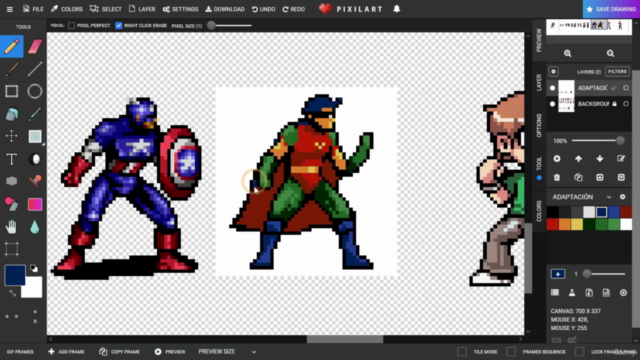Viewport: 640px width, 360px height.
Task: Choose the Color Picker eyedropper tool
Action: point(35,114)
